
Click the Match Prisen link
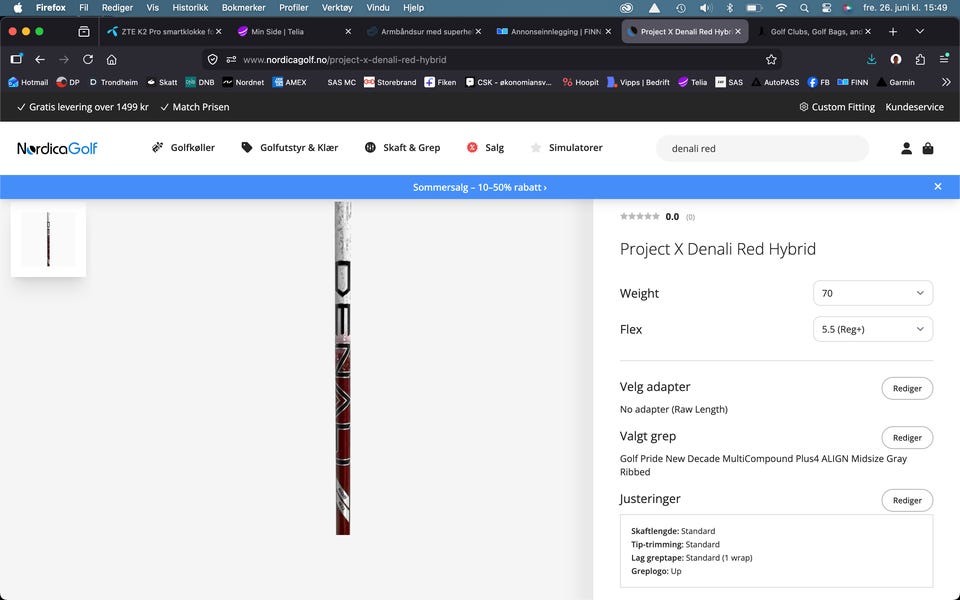pyautogui.click(x=195, y=107)
